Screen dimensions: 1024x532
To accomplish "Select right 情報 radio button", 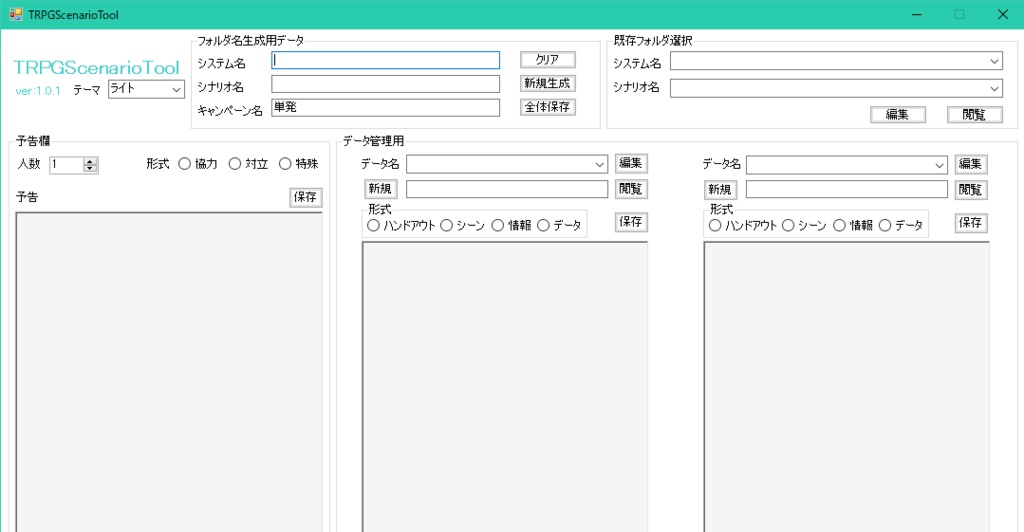I will (853, 225).
